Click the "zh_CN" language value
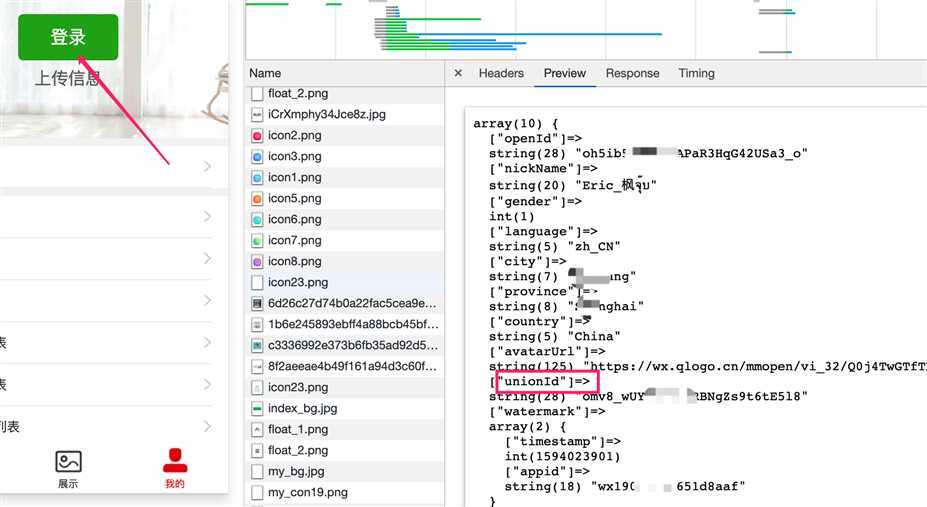Screen dimensions: 927x507 click(x=594, y=246)
